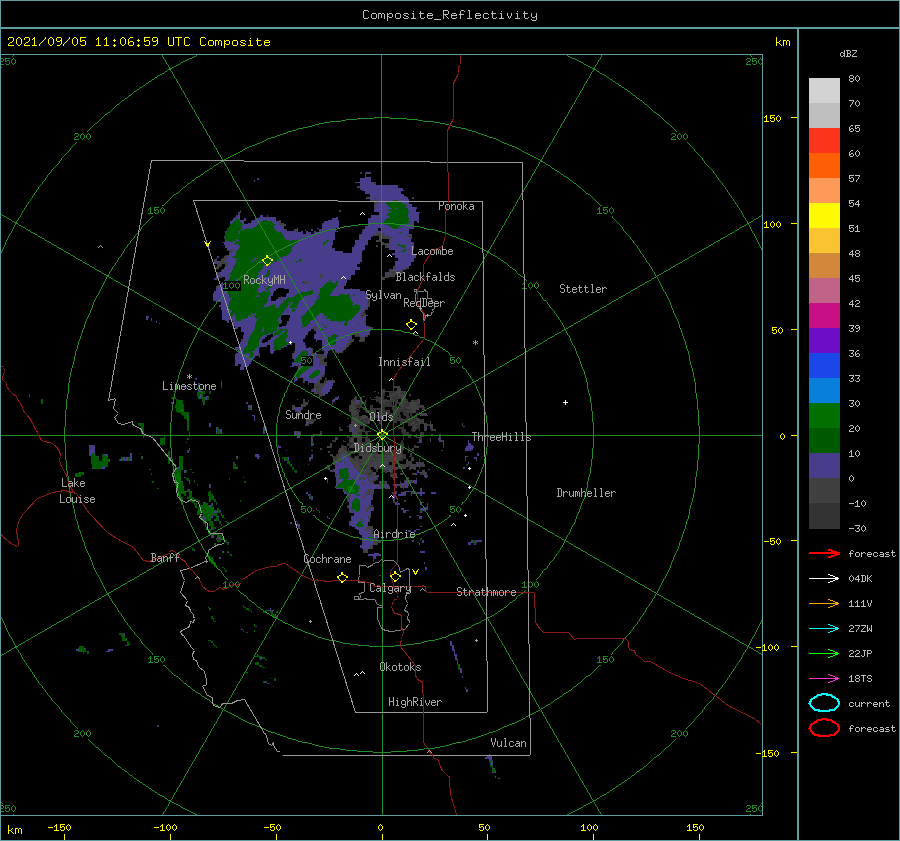This screenshot has height=841, width=900.
Task: Click the cyan current ellipse legend icon
Action: click(x=824, y=703)
